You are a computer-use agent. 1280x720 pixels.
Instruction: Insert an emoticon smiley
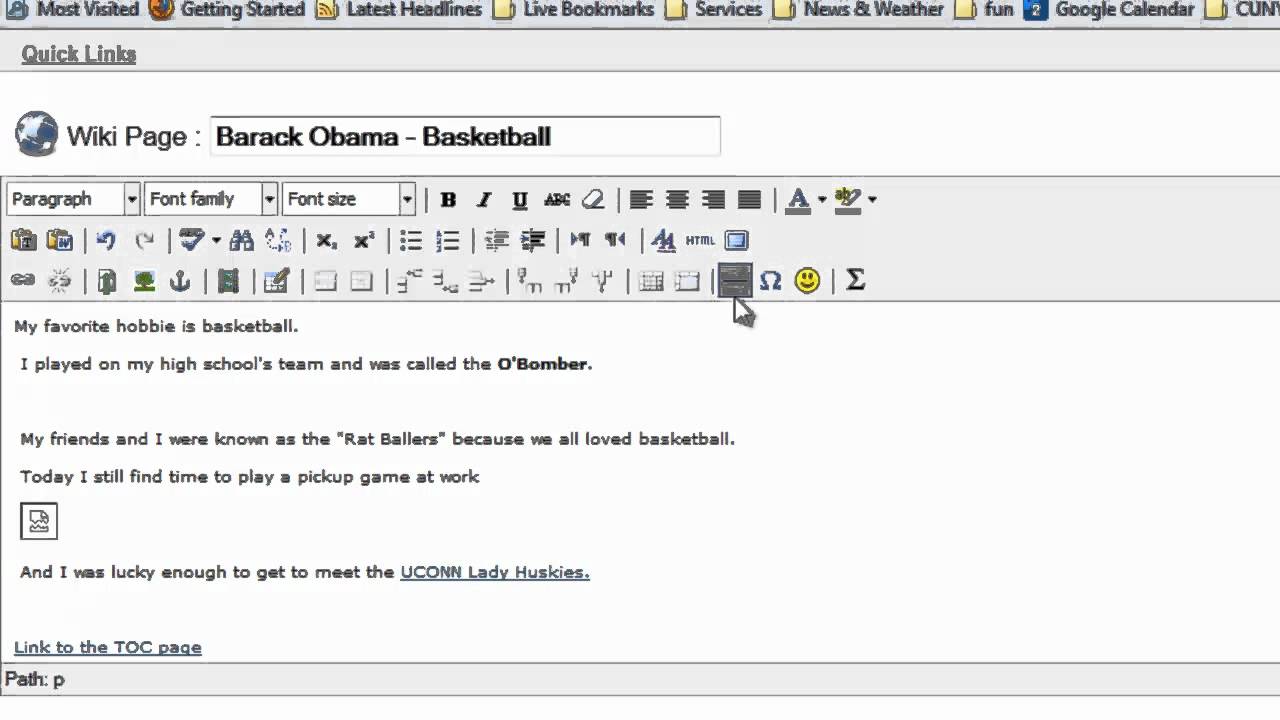[807, 281]
